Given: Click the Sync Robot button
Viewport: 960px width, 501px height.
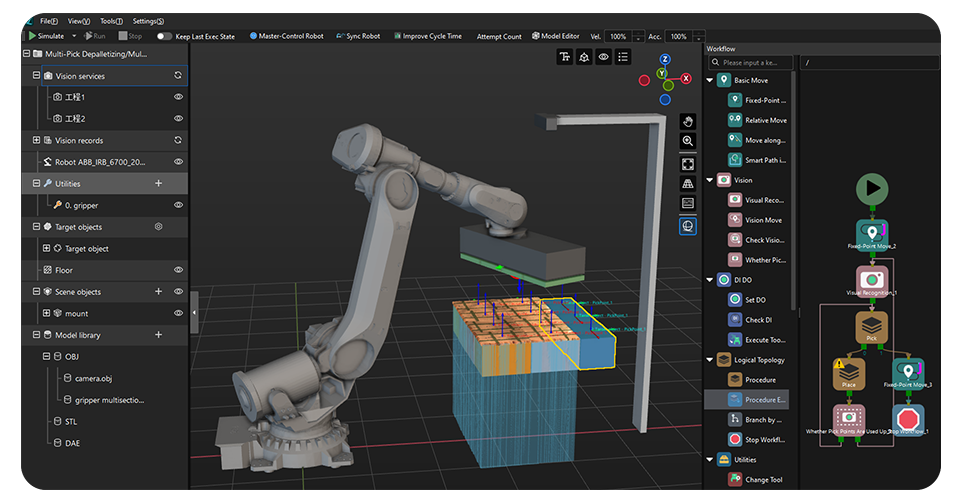Looking at the screenshot, I should coord(356,37).
